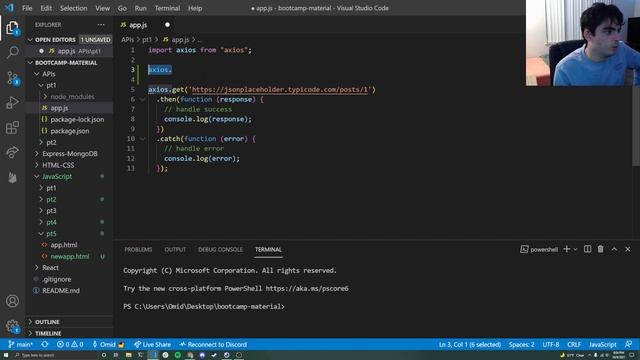Image resolution: width=640 pixels, height=360 pixels.
Task: Expand the Express-MongoDB folder
Action: (x=69, y=154)
